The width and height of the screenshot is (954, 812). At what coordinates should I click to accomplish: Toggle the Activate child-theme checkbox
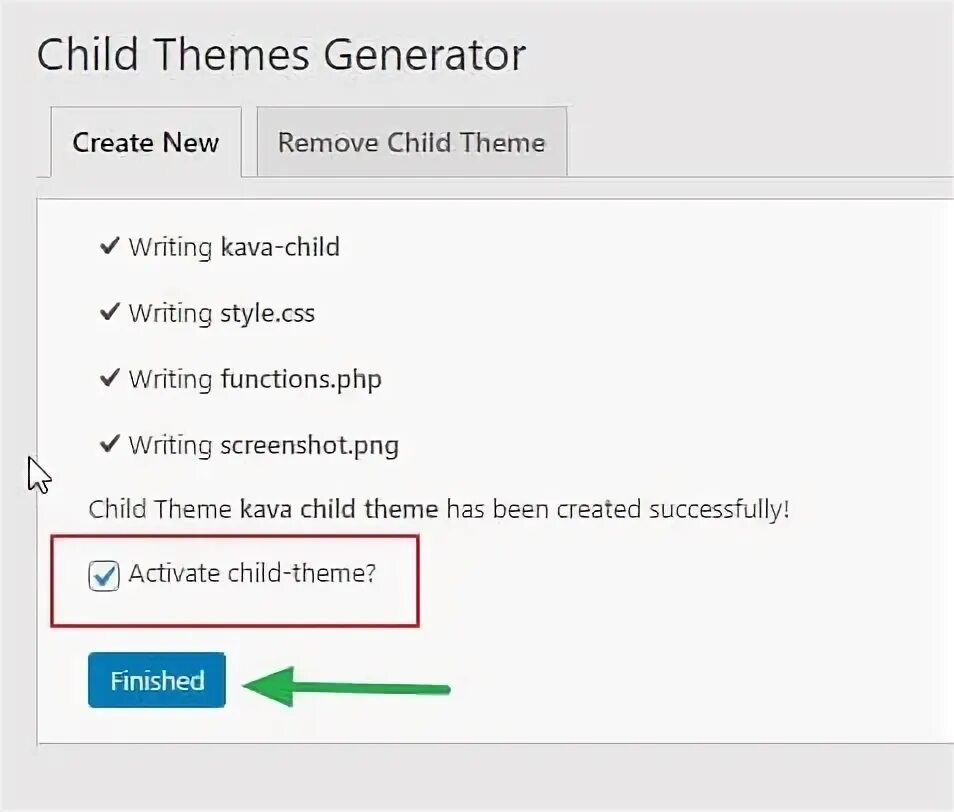(x=104, y=576)
